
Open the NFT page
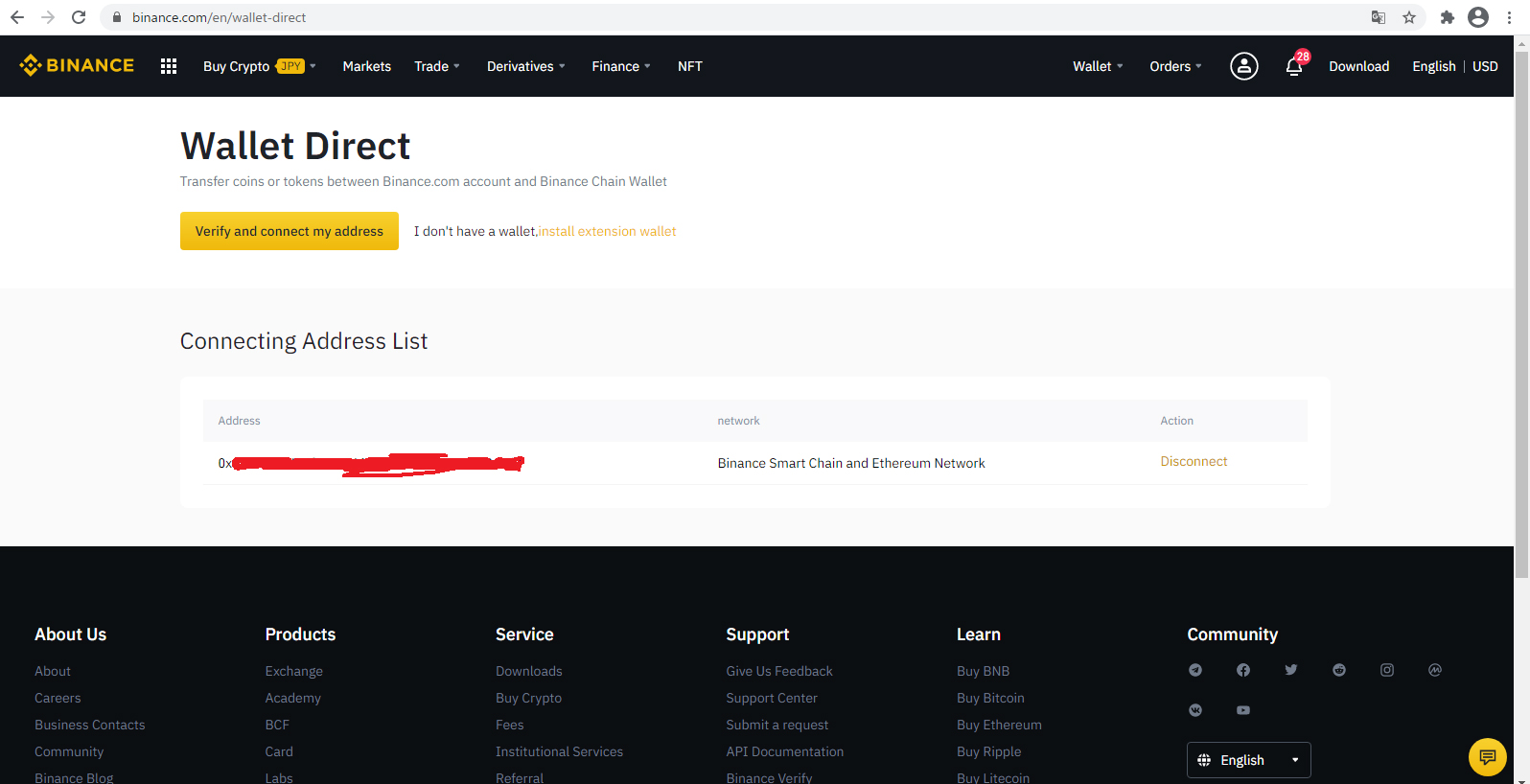[x=690, y=66]
